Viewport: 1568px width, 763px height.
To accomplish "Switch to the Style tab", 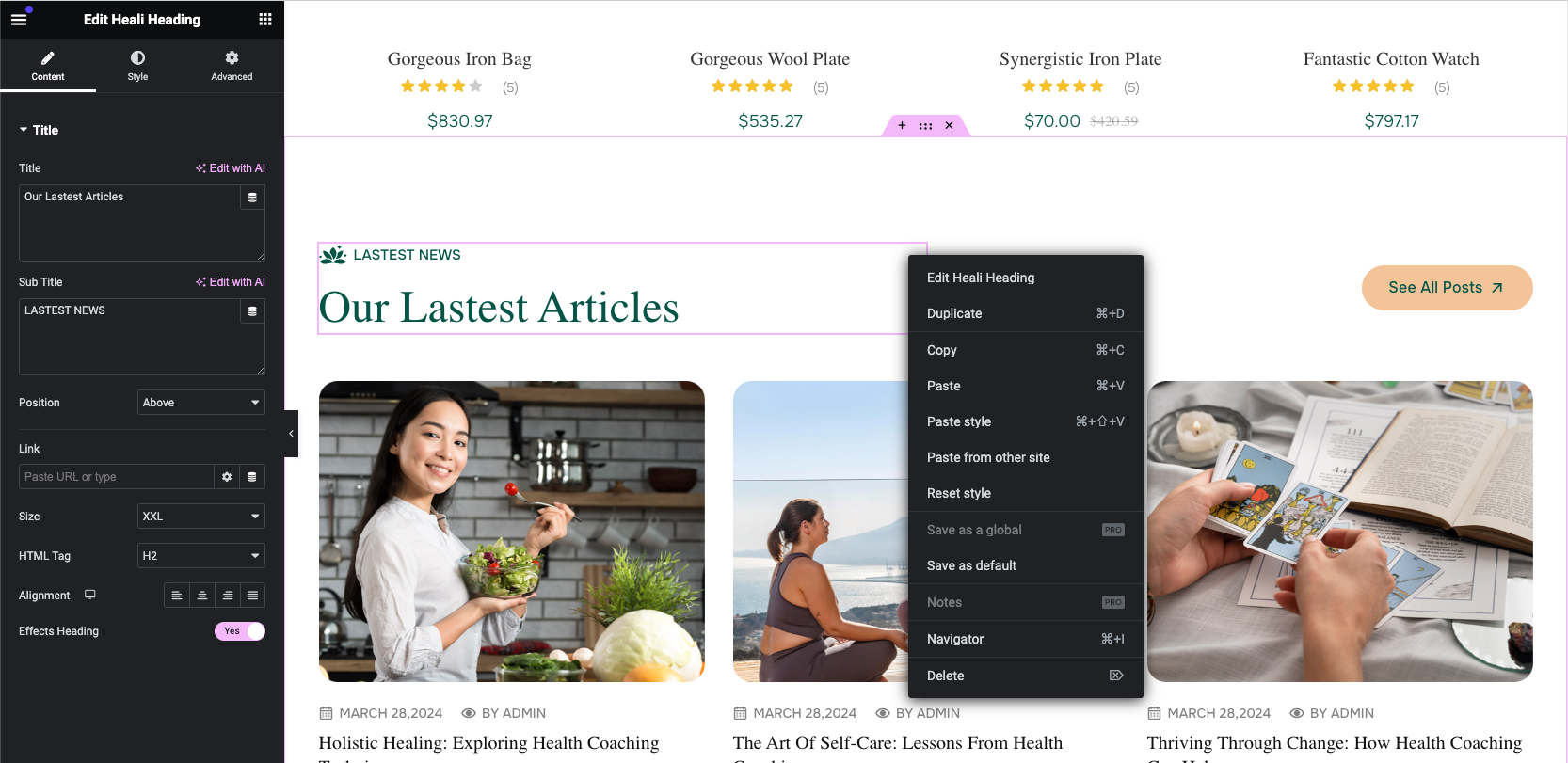I will [137, 66].
